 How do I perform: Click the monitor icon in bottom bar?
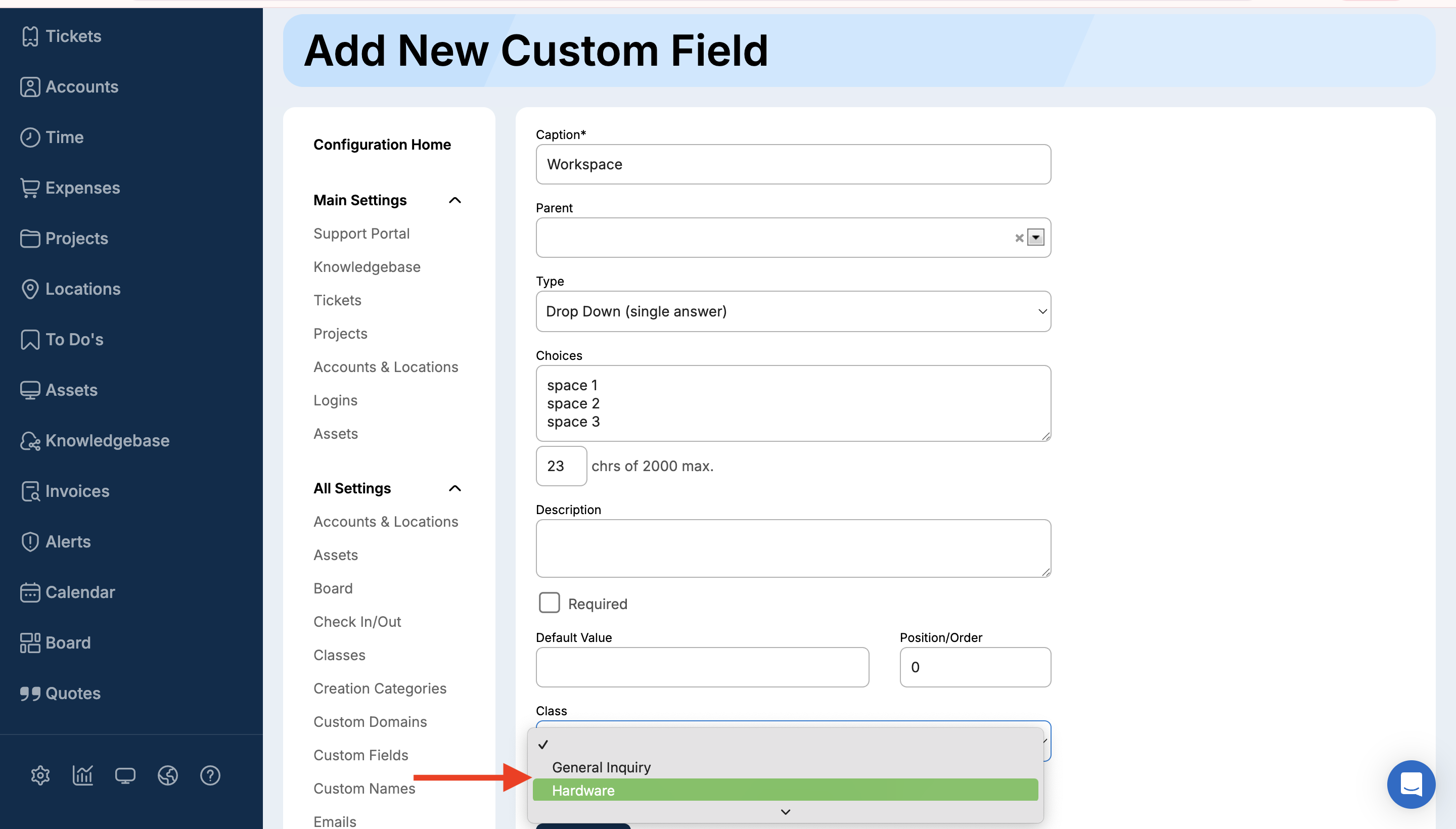pos(125,775)
